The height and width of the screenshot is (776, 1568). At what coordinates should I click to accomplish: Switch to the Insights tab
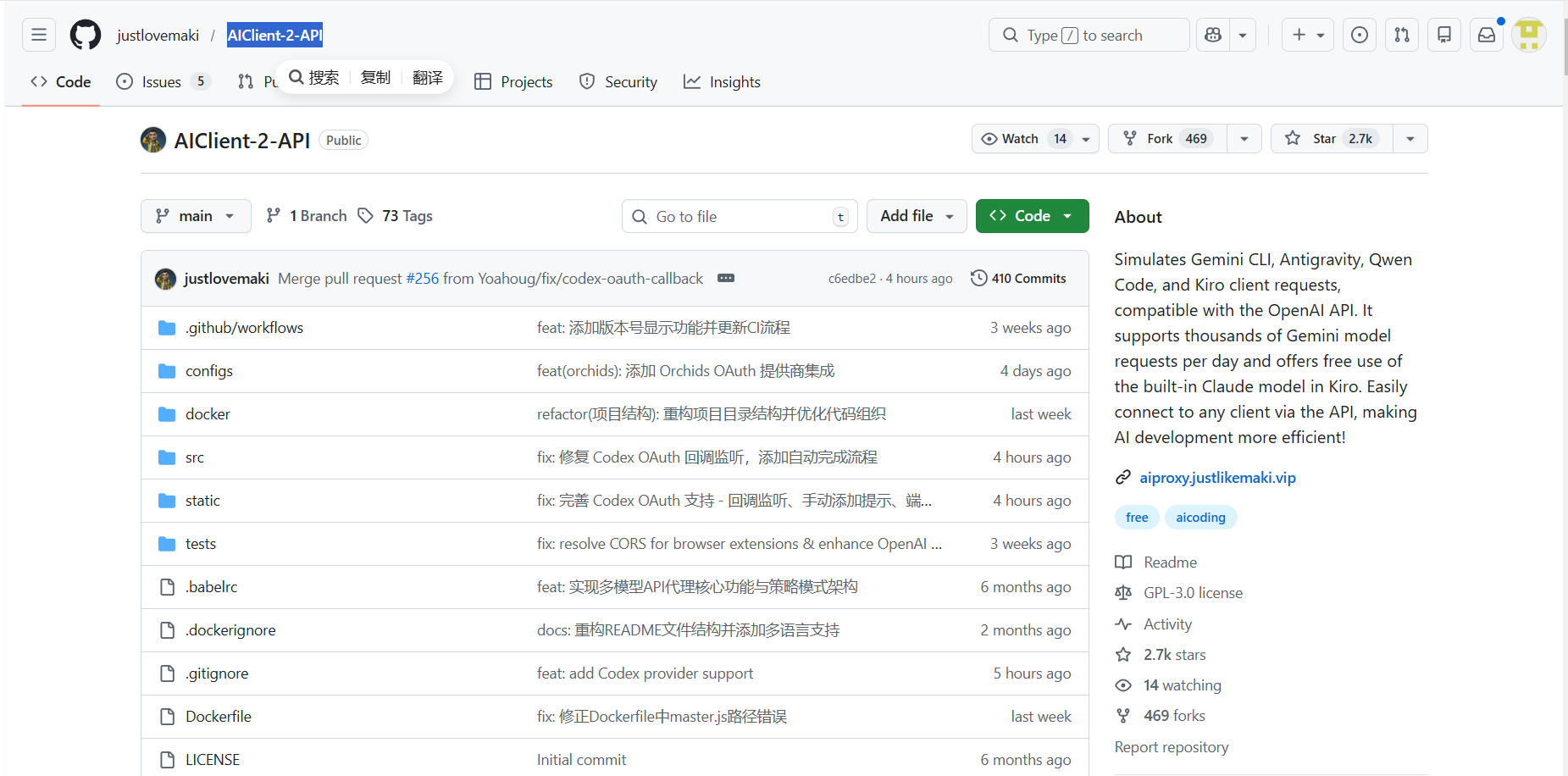coord(723,82)
